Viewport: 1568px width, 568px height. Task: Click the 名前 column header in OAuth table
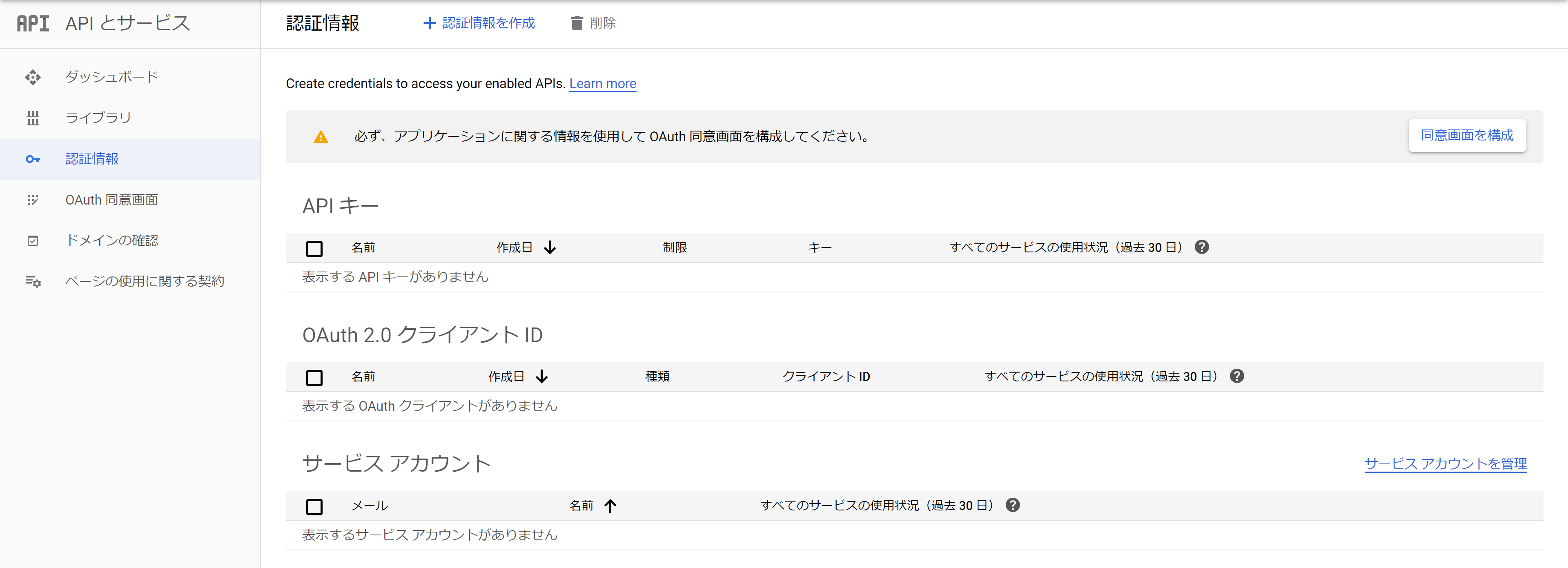(363, 377)
